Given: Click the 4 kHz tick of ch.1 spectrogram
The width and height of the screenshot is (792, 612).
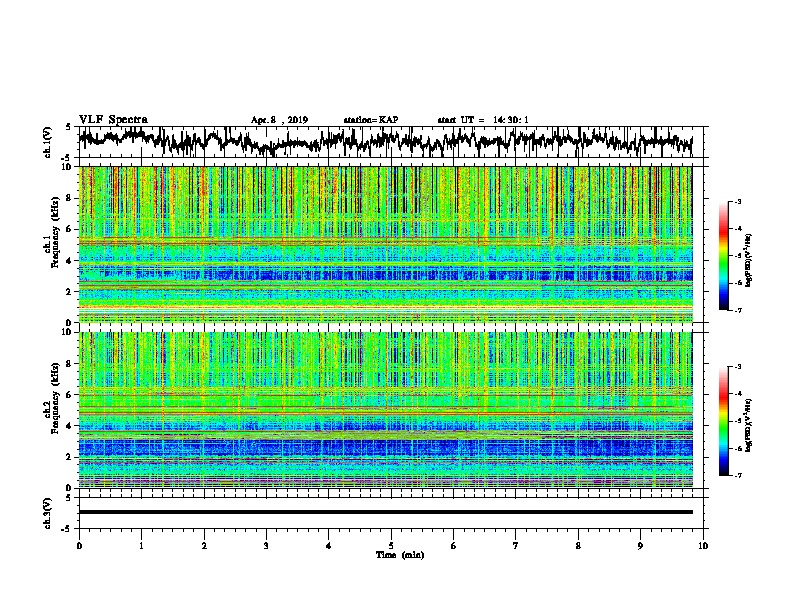Looking at the screenshot, I should (69, 261).
